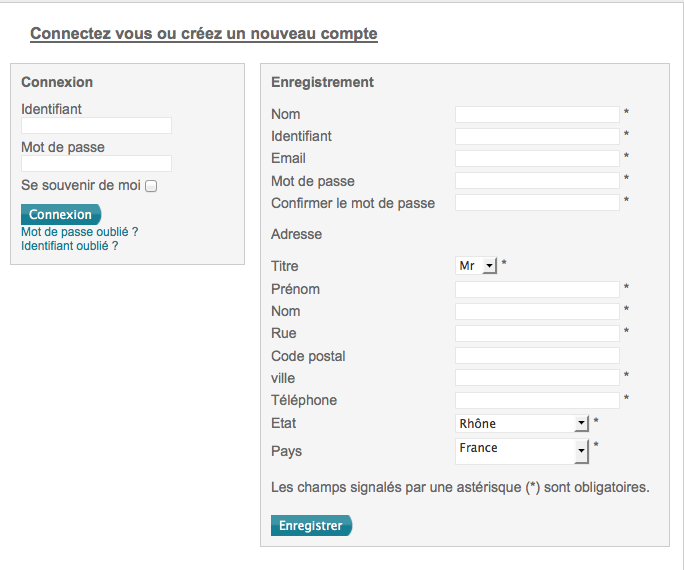Open the Pays dropdown showing France
Viewport: 684px width, 570px height.
click(x=522, y=451)
